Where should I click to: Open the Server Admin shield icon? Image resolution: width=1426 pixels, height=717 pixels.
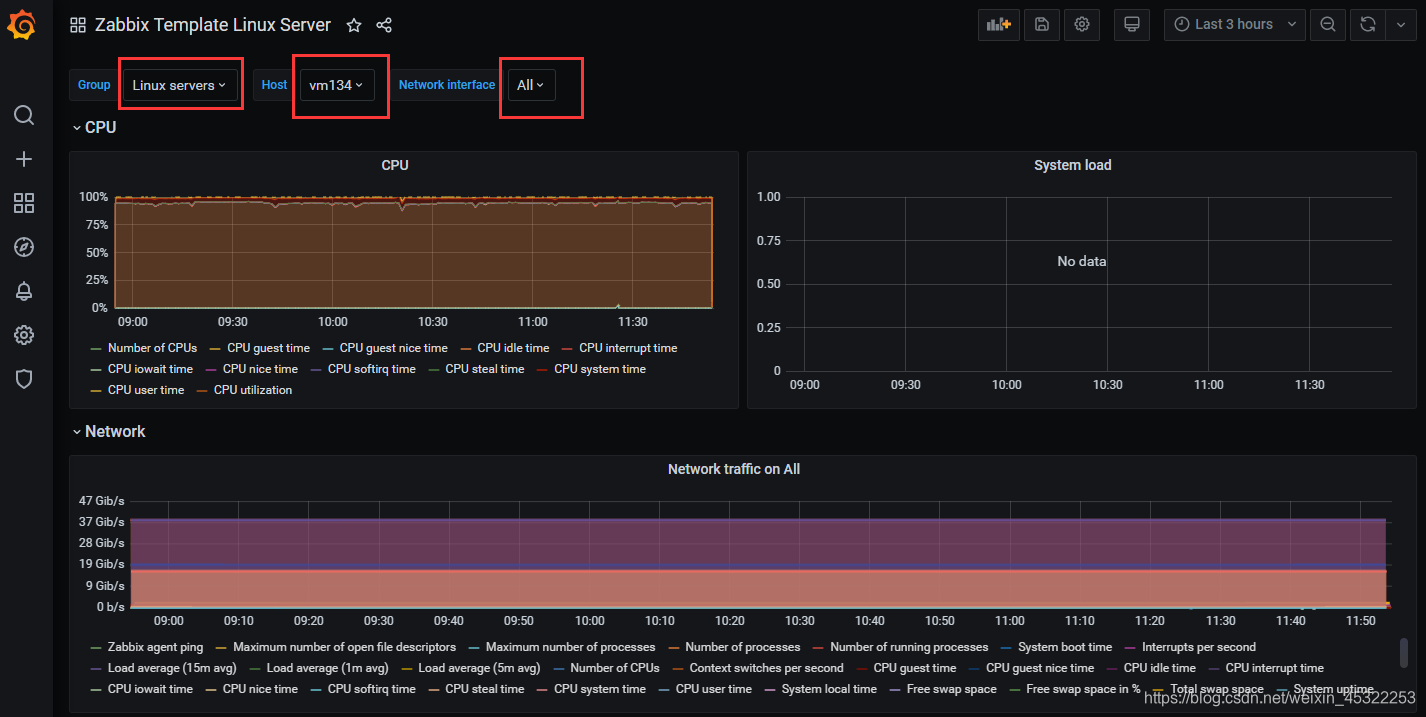[24, 379]
